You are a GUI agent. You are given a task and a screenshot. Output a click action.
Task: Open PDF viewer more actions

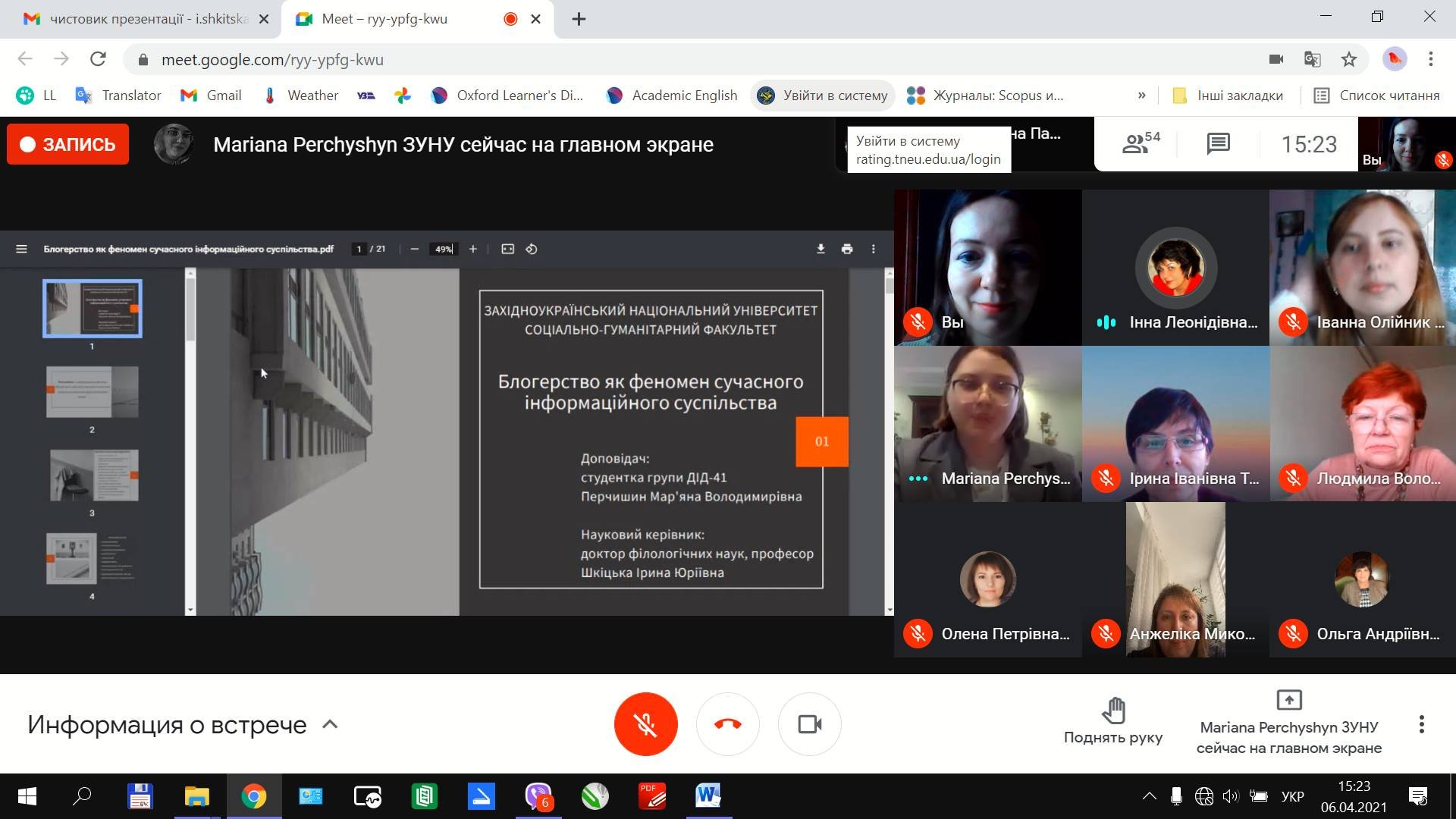click(x=873, y=249)
